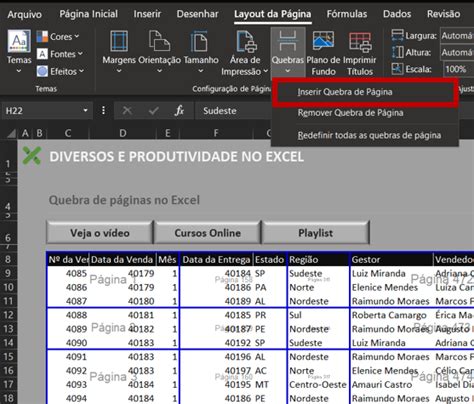The image size is (474, 404).
Task: Select the Layout da Página tab
Action: [x=273, y=14]
